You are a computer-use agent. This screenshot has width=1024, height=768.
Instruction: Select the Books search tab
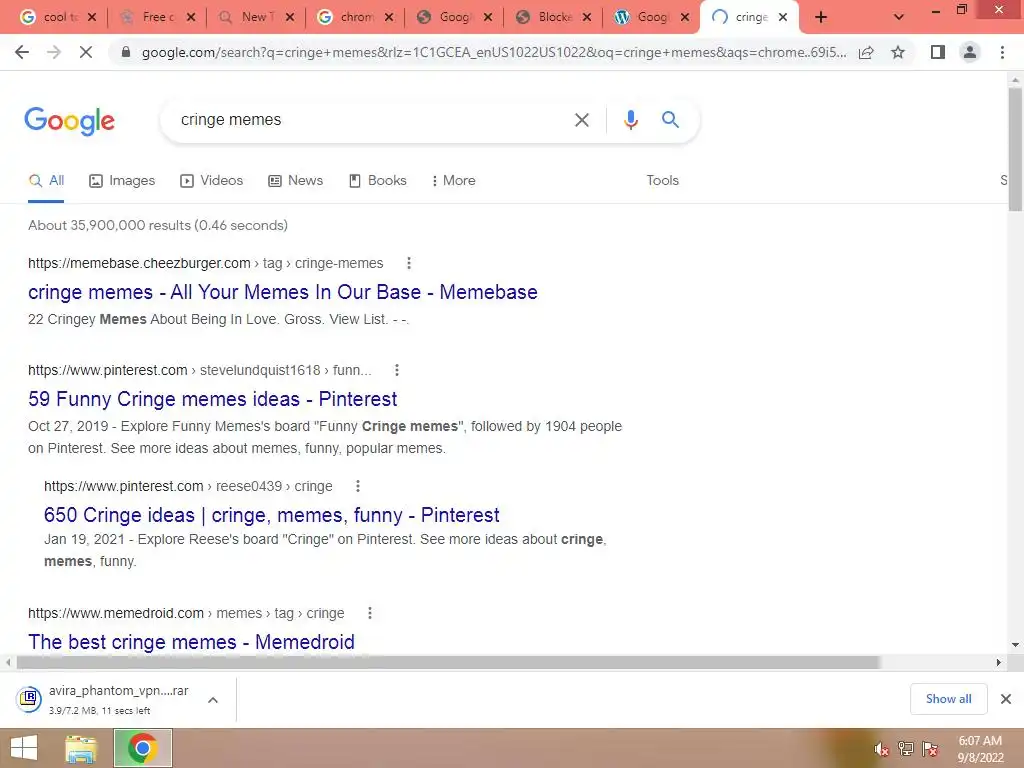point(377,181)
